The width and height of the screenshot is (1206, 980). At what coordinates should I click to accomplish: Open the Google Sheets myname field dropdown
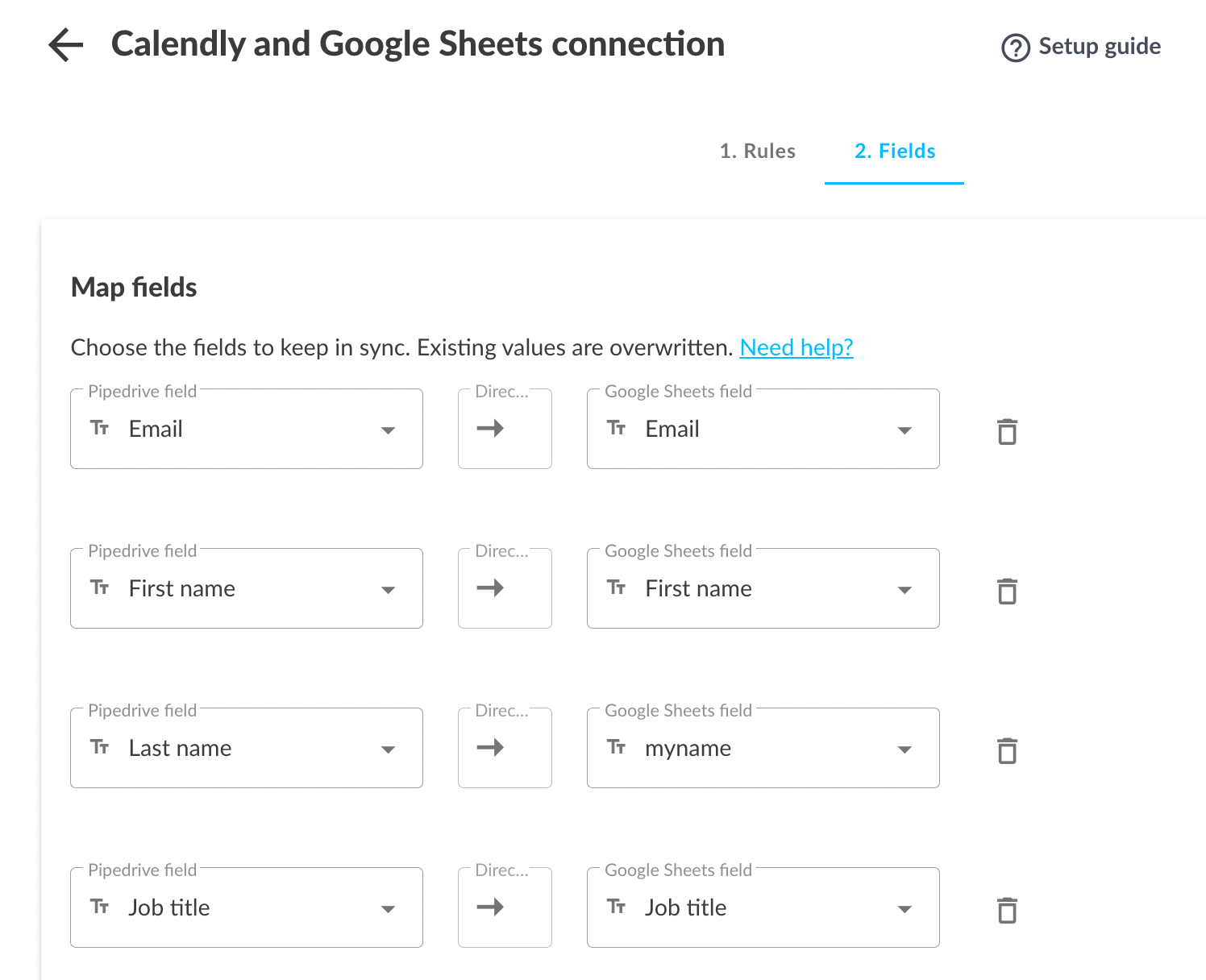point(904,749)
